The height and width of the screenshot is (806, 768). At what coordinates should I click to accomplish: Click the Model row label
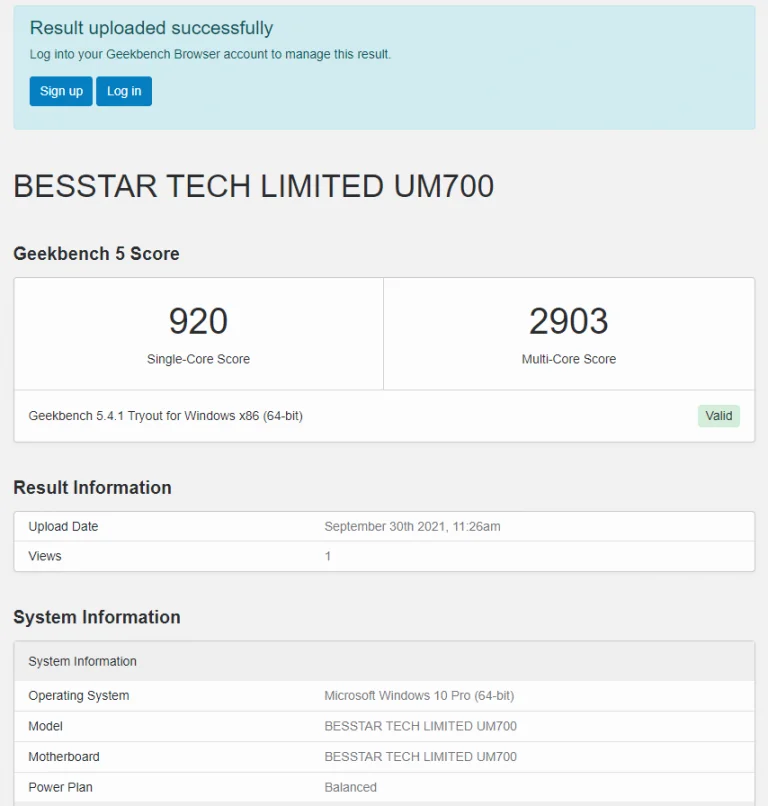tap(45, 726)
